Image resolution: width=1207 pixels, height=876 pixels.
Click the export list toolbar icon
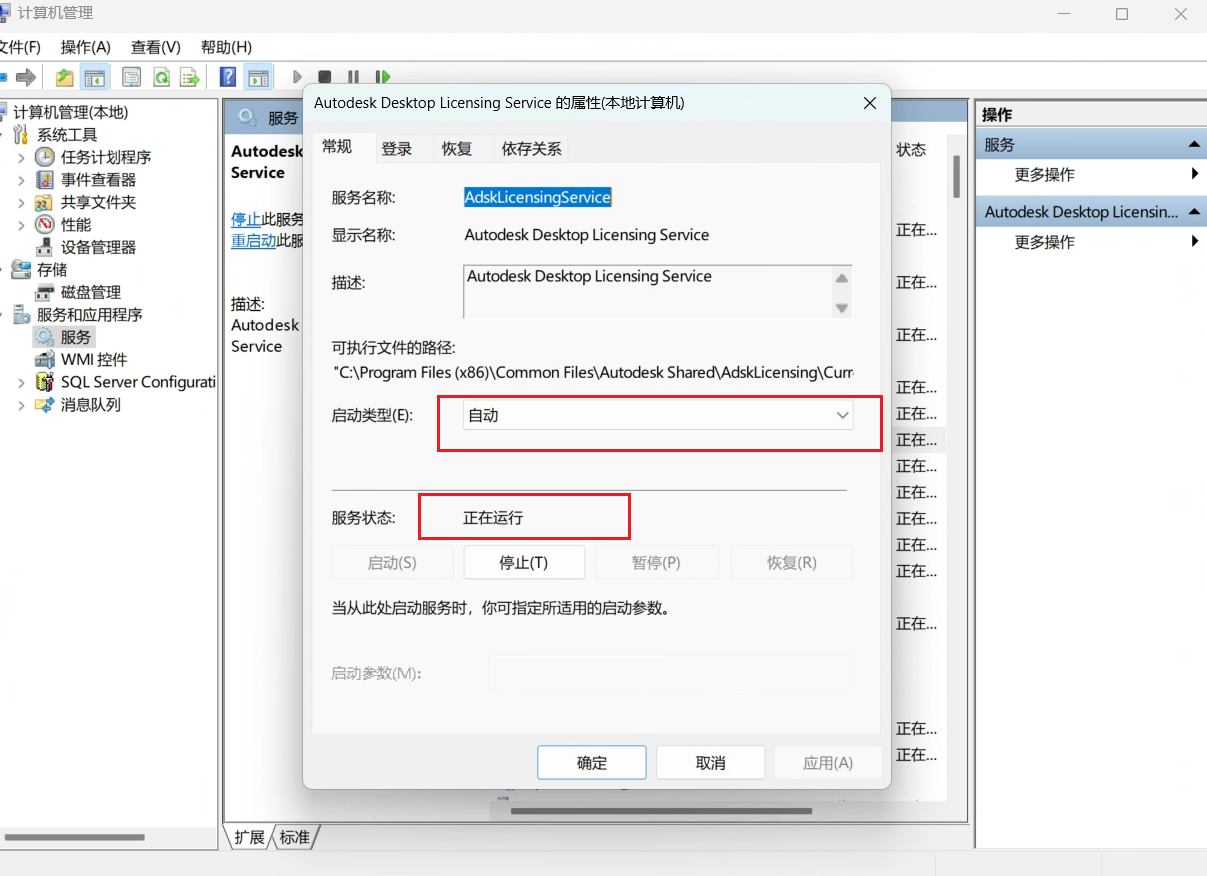pos(189,77)
